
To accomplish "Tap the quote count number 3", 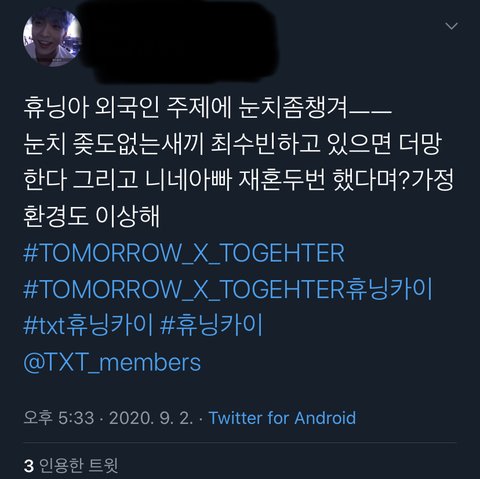I will 29,466.
